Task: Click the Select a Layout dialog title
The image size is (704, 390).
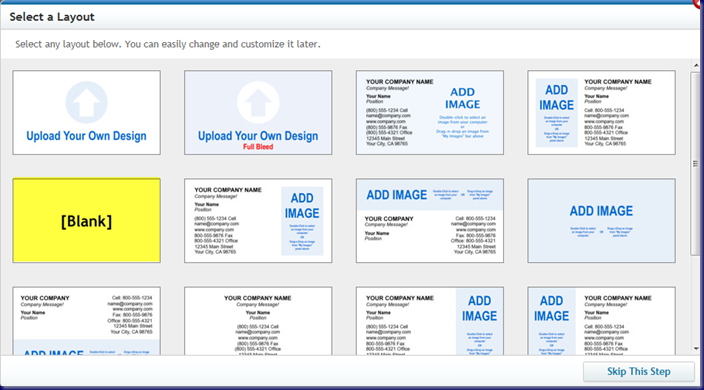Action: pos(52,17)
